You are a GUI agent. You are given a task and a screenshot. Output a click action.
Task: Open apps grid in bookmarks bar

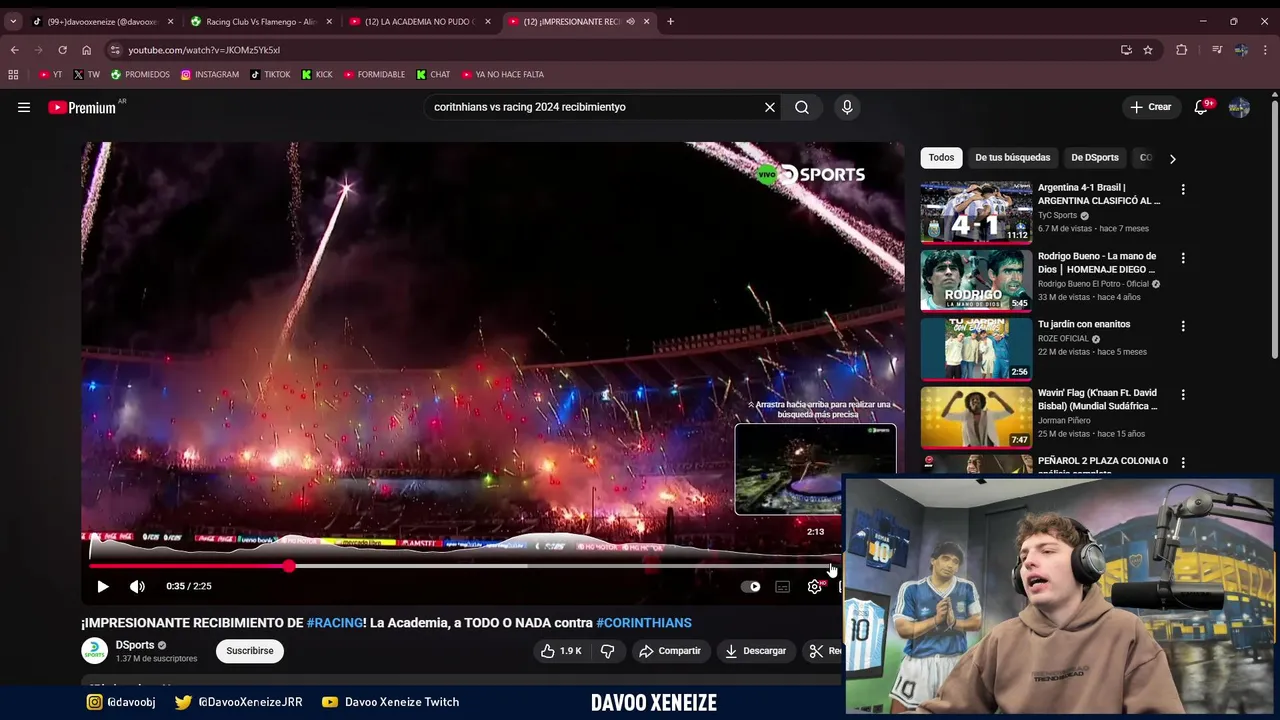(x=13, y=74)
